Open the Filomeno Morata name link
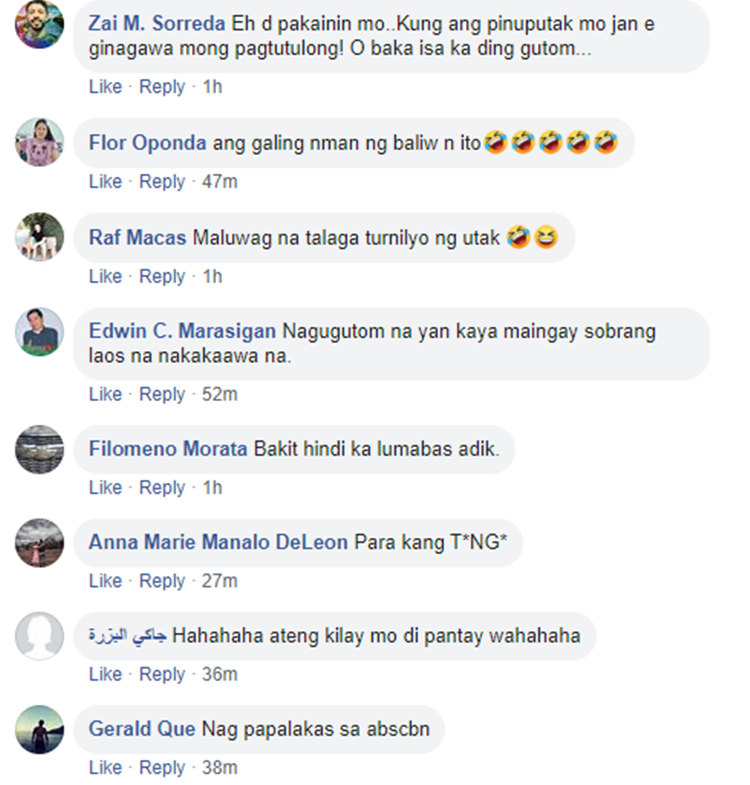This screenshot has height=785, width=750. [x=168, y=449]
